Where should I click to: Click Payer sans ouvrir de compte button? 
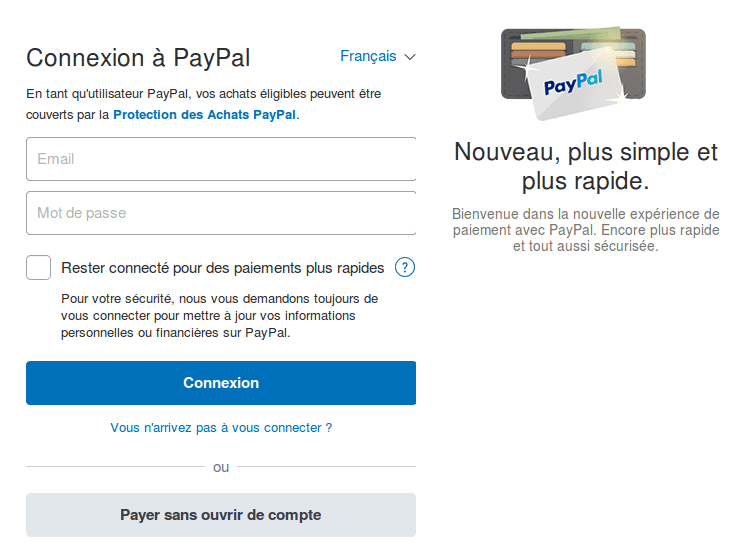[221, 515]
